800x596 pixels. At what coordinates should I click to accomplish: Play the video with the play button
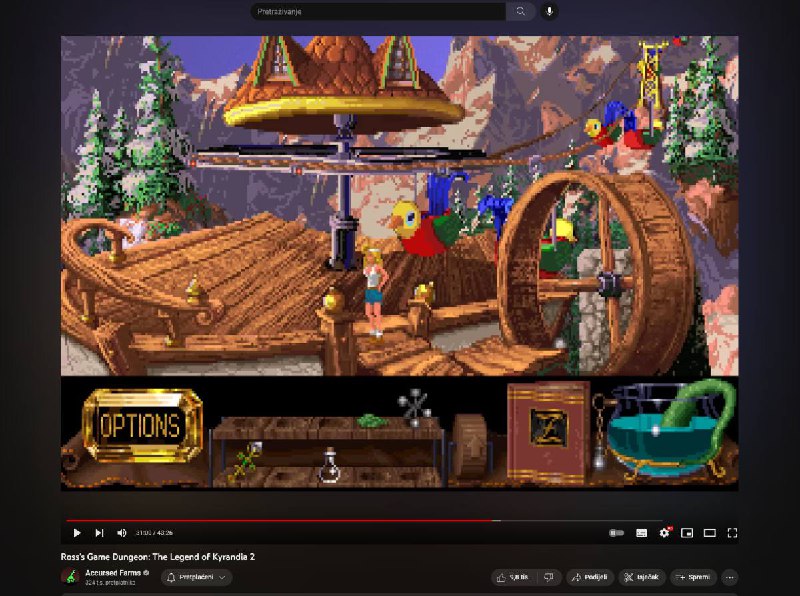[77, 533]
